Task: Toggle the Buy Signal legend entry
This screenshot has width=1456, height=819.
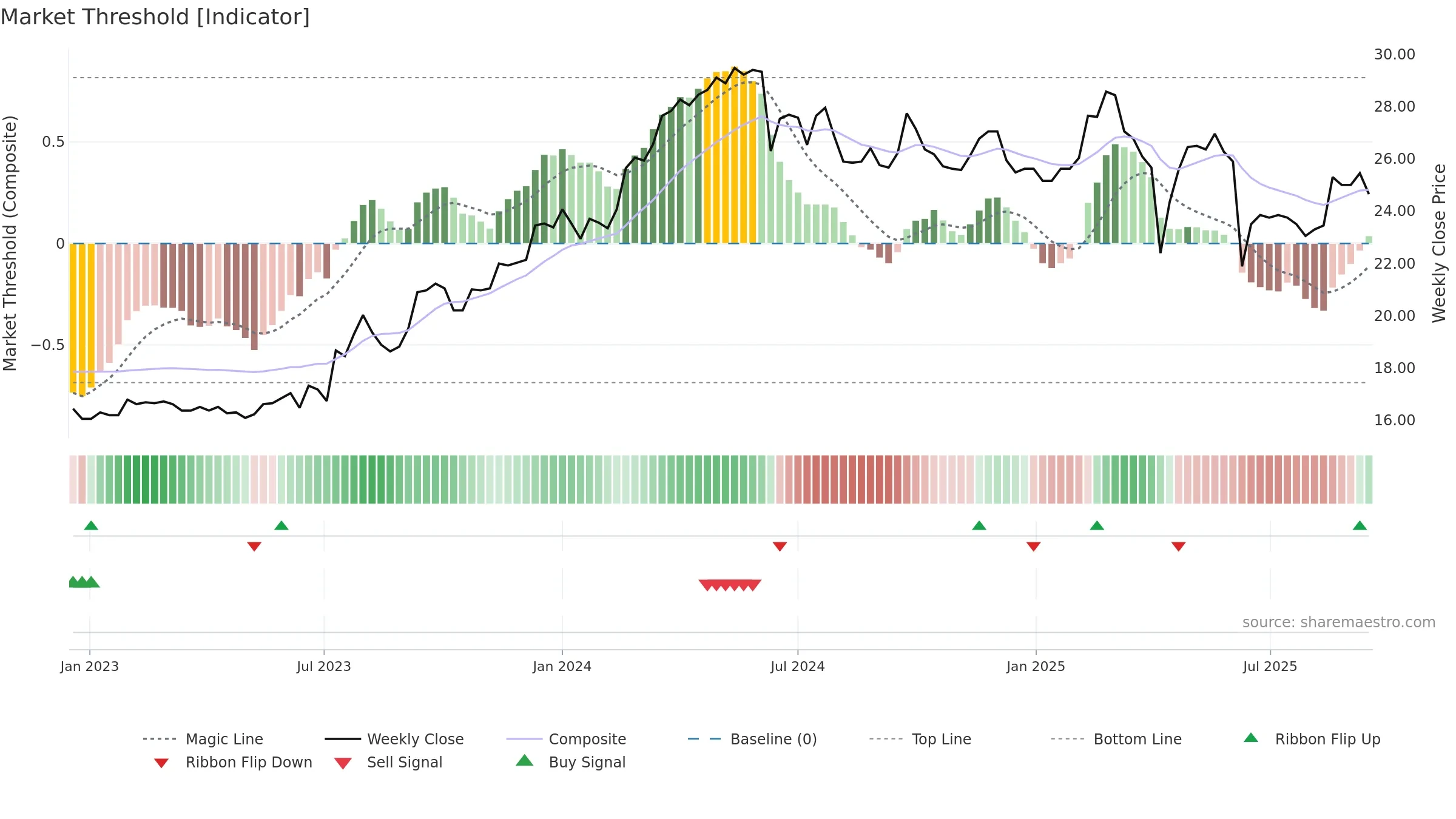Action: (570, 762)
